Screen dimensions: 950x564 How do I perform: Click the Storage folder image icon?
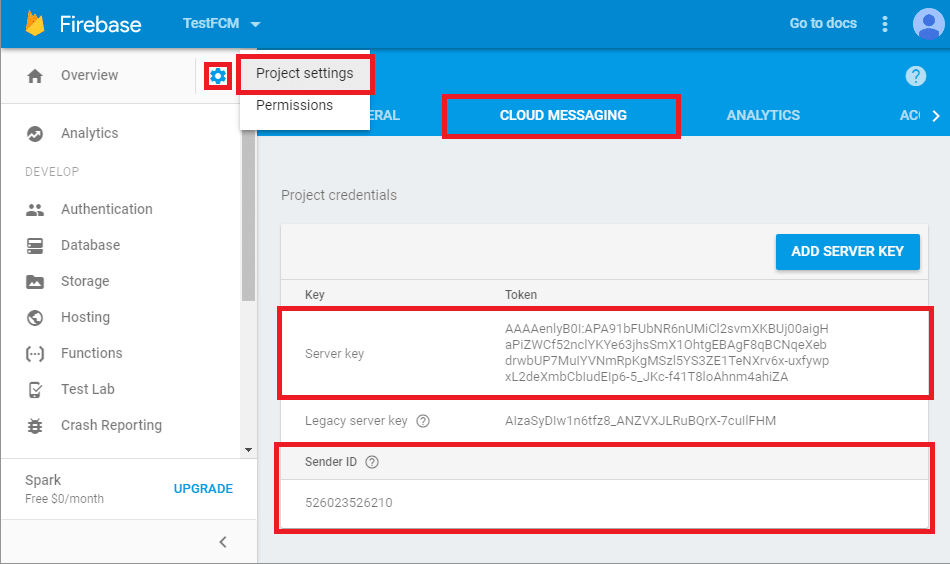(x=35, y=282)
